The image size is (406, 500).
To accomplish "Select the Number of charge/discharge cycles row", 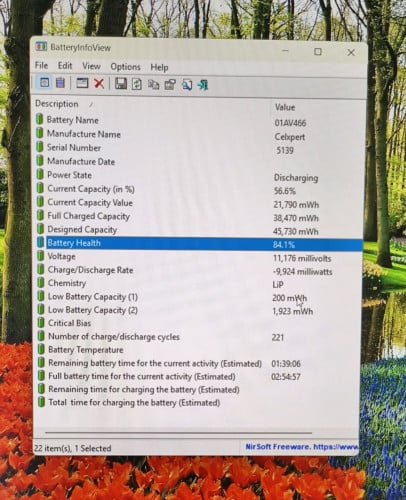I will tap(199, 337).
